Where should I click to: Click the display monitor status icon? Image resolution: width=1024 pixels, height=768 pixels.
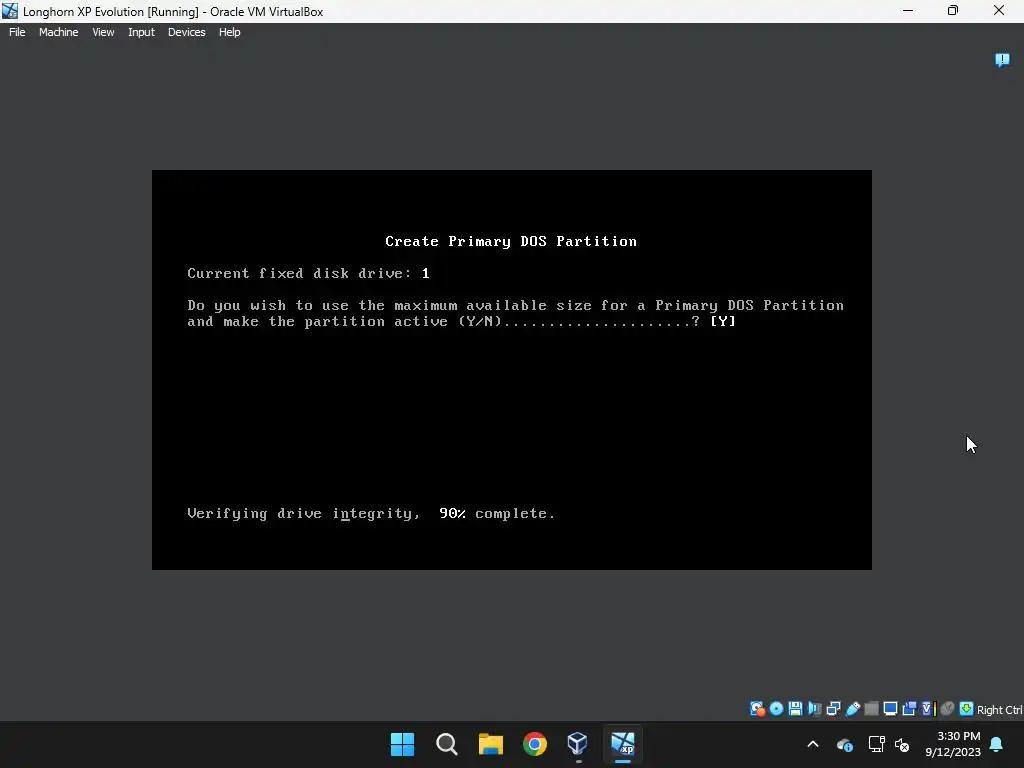(x=890, y=709)
